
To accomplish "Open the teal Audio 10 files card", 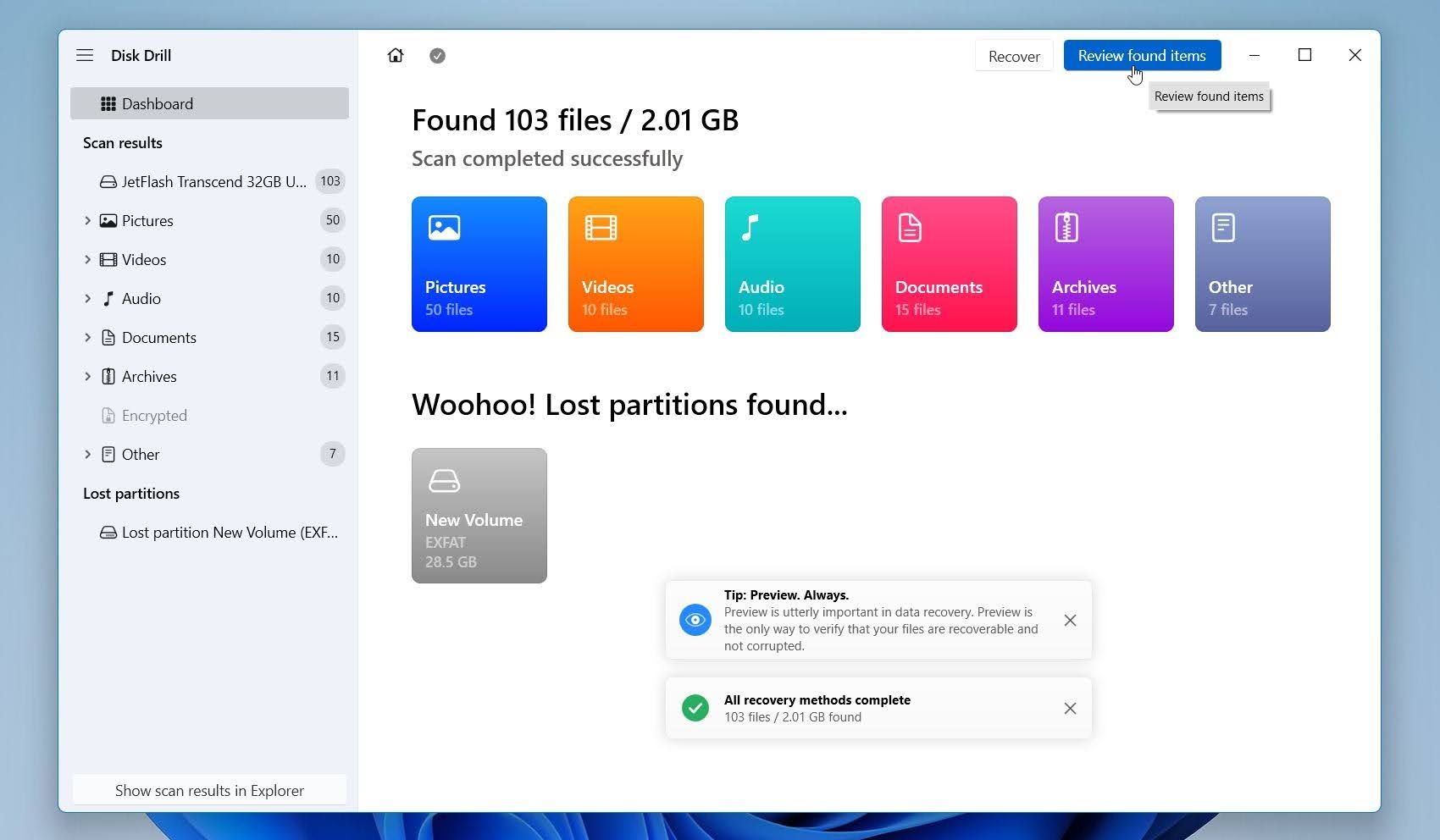I will coord(793,264).
